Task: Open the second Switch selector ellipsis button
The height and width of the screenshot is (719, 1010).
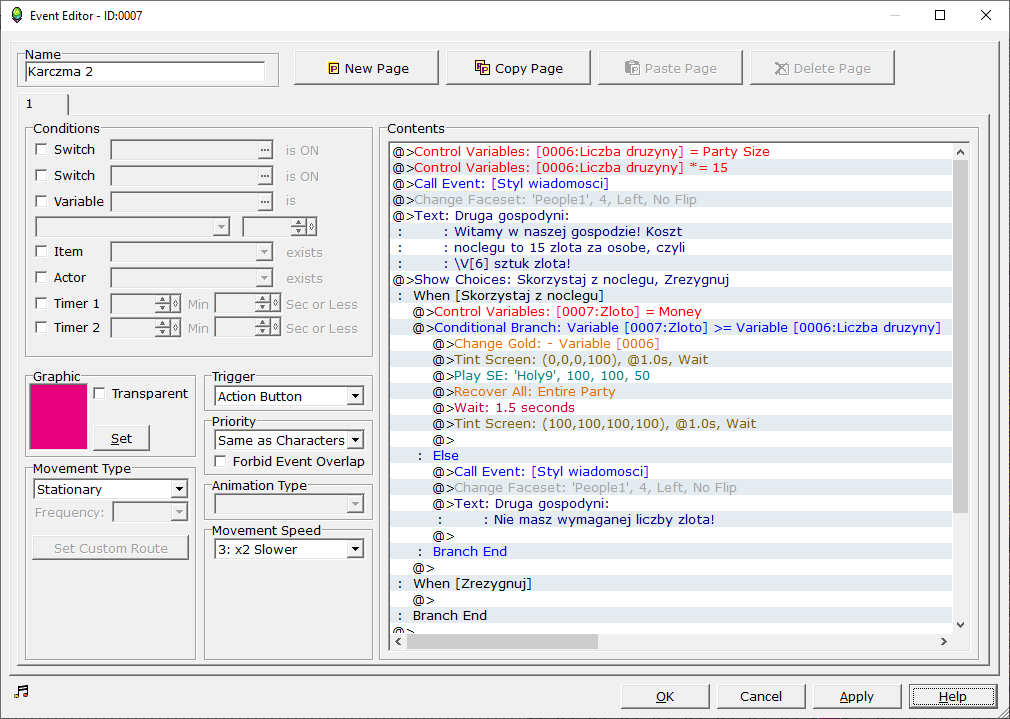Action: coord(265,175)
